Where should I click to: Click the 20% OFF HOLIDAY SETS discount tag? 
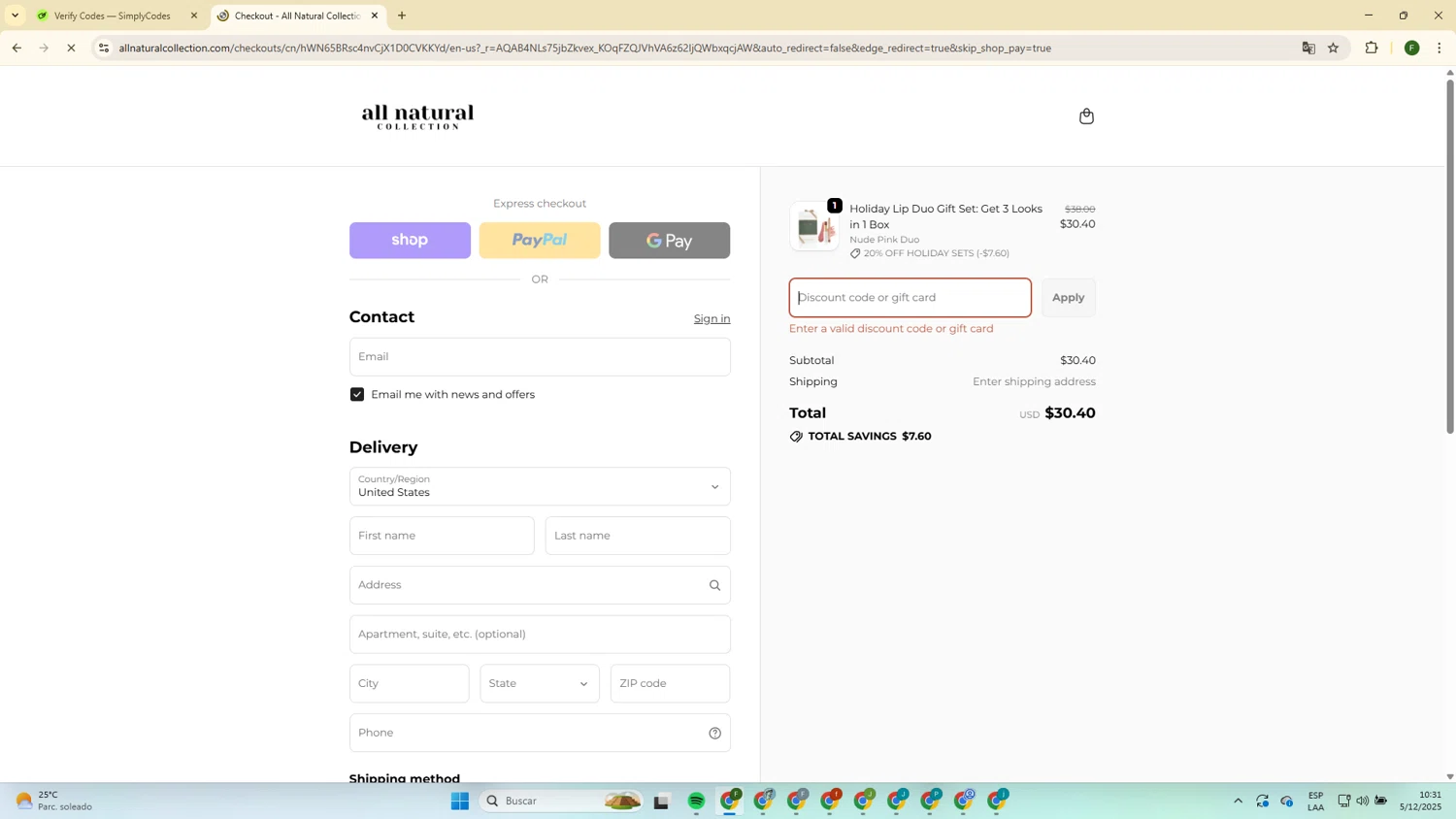tap(930, 253)
